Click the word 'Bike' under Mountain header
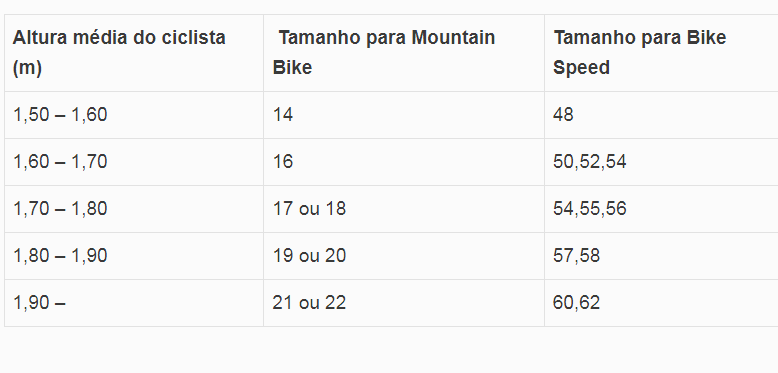This screenshot has height=373, width=778. point(292,67)
